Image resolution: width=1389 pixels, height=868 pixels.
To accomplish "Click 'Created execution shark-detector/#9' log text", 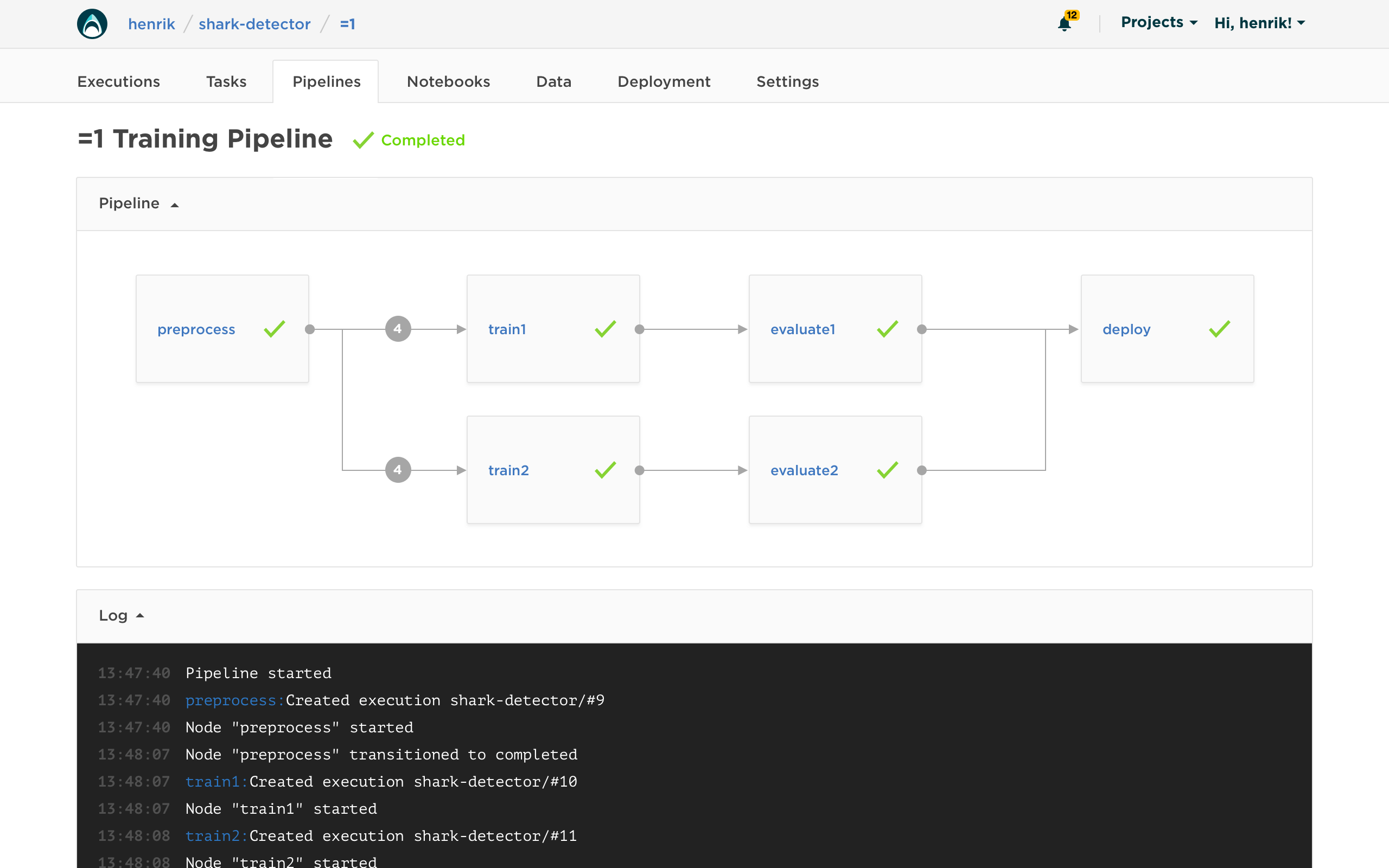I will coord(445,700).
